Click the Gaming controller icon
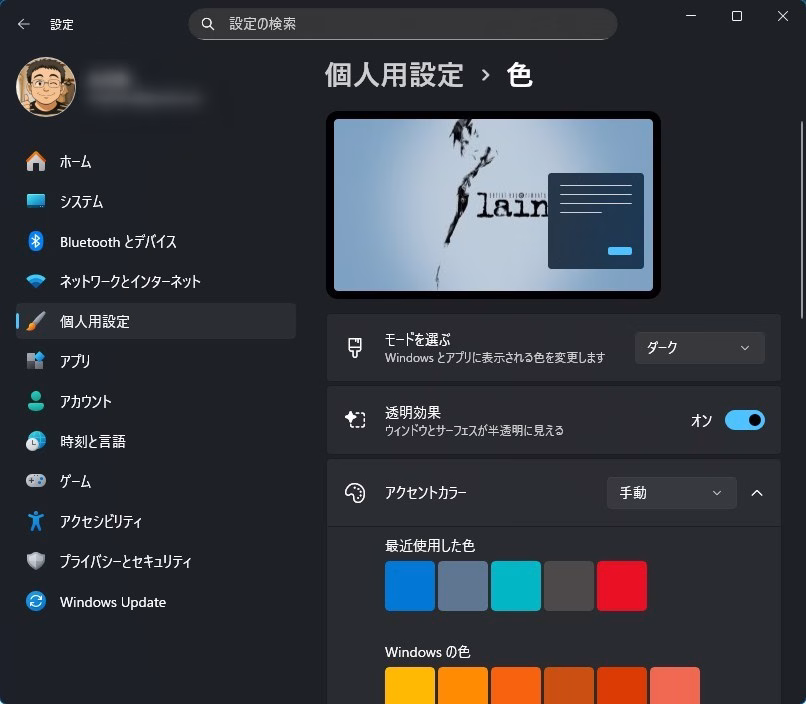Image resolution: width=806 pixels, height=704 pixels. pos(36,481)
